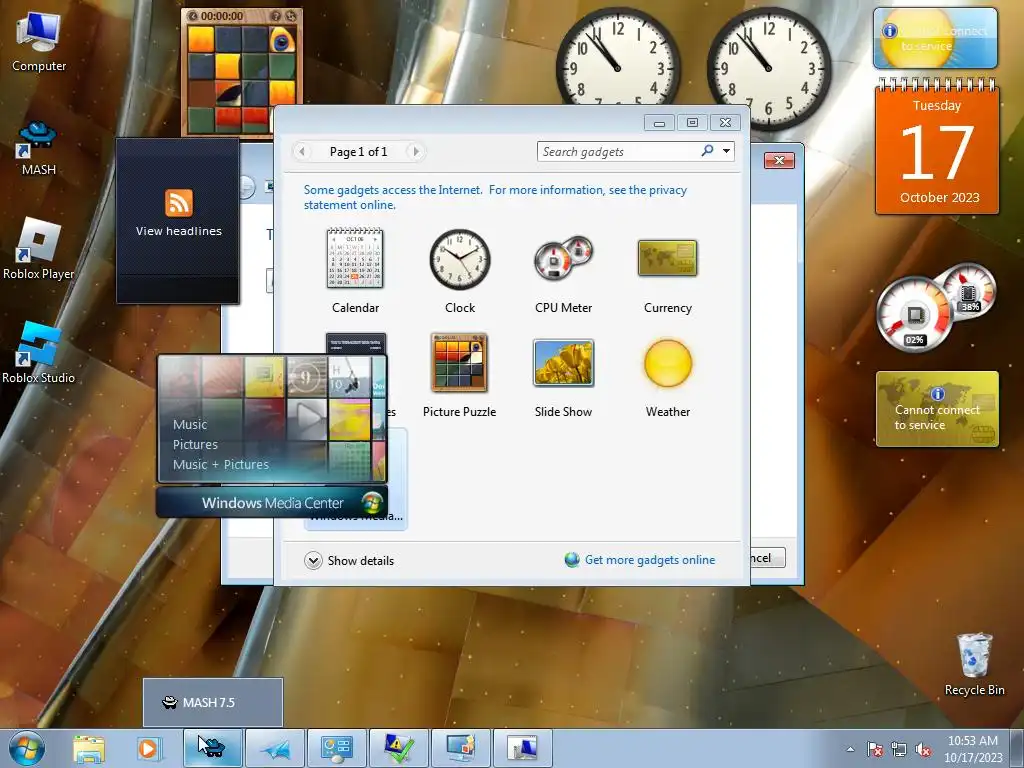Screen dimensions: 1024x768
Task: Open the Get more gadgets online link
Action: click(640, 560)
